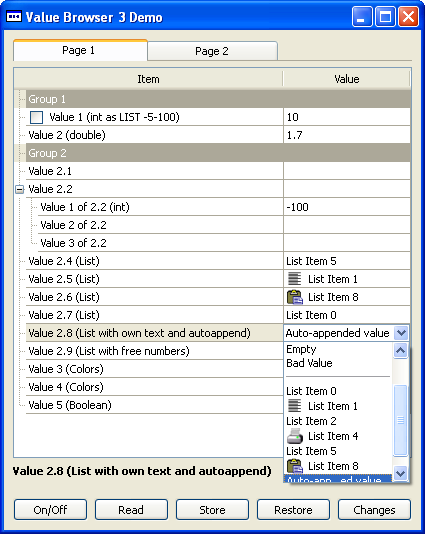This screenshot has width=425, height=534.
Task: Switch to the Page 2 tab
Action: [212, 51]
